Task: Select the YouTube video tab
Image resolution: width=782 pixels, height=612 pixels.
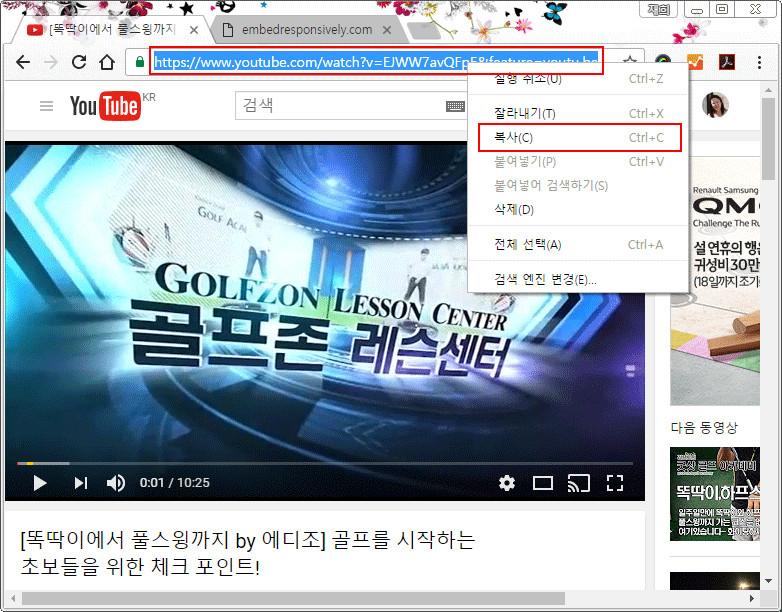Action: [x=113, y=30]
